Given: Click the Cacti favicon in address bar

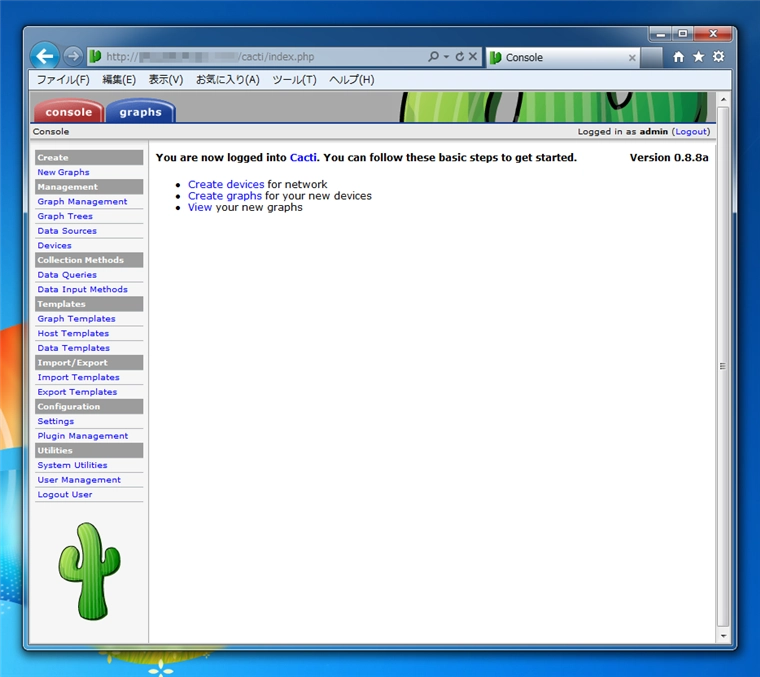Looking at the screenshot, I should (x=95, y=56).
